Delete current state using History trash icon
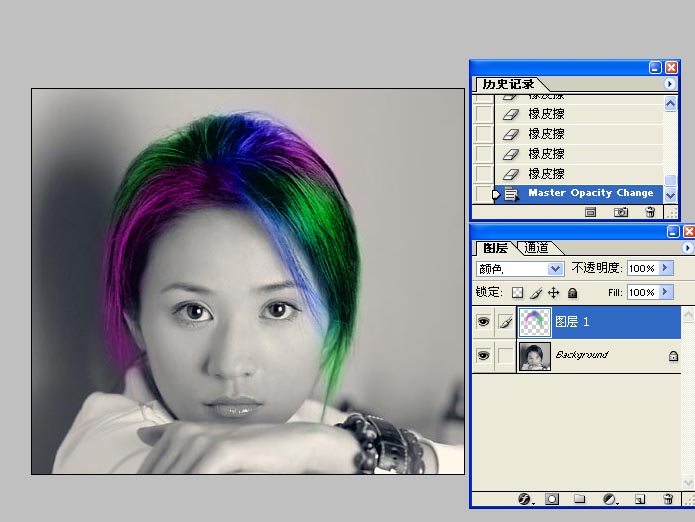Viewport: 695px width, 522px height. [x=650, y=212]
